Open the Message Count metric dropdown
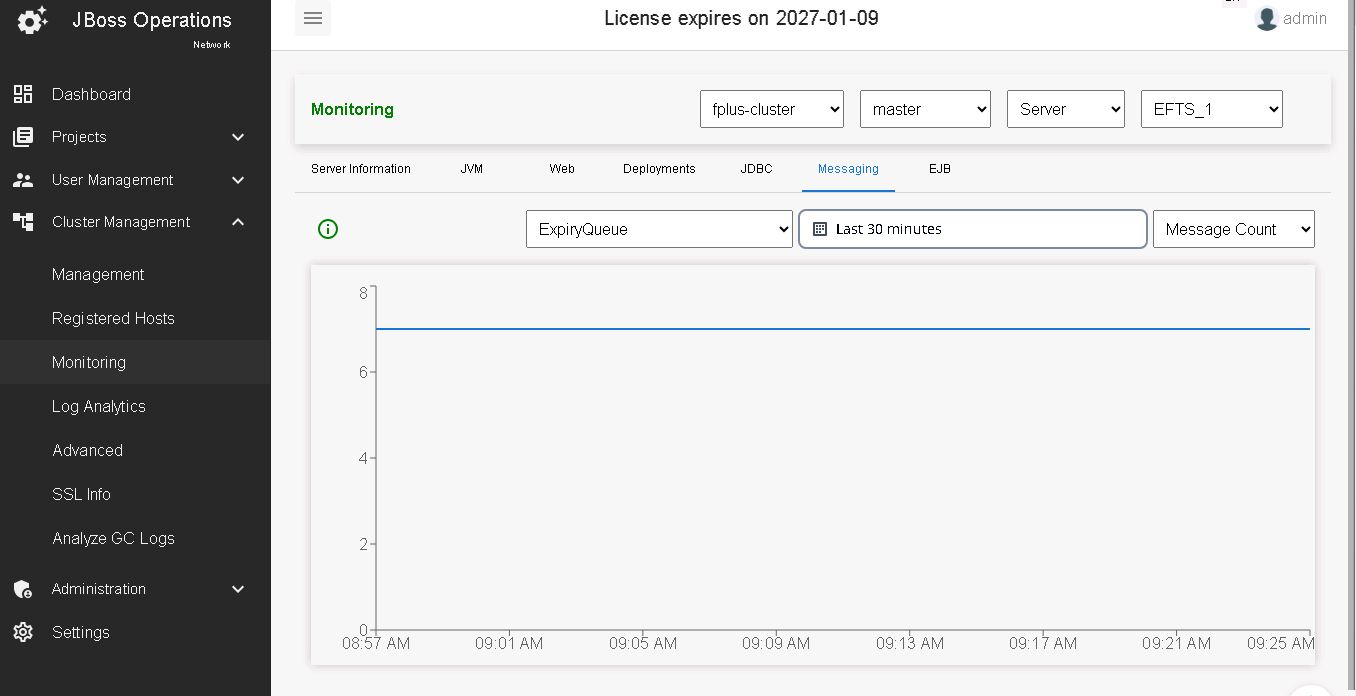The image size is (1356, 696). [1234, 229]
